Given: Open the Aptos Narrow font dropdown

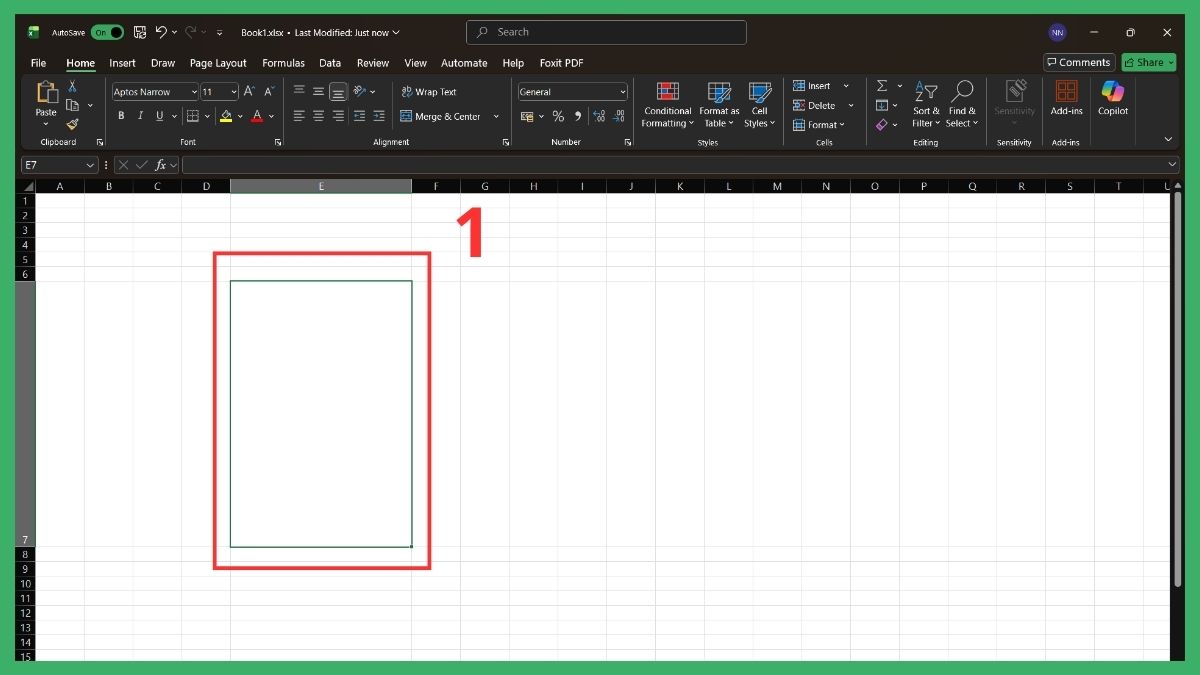Looking at the screenshot, I should click(x=194, y=91).
